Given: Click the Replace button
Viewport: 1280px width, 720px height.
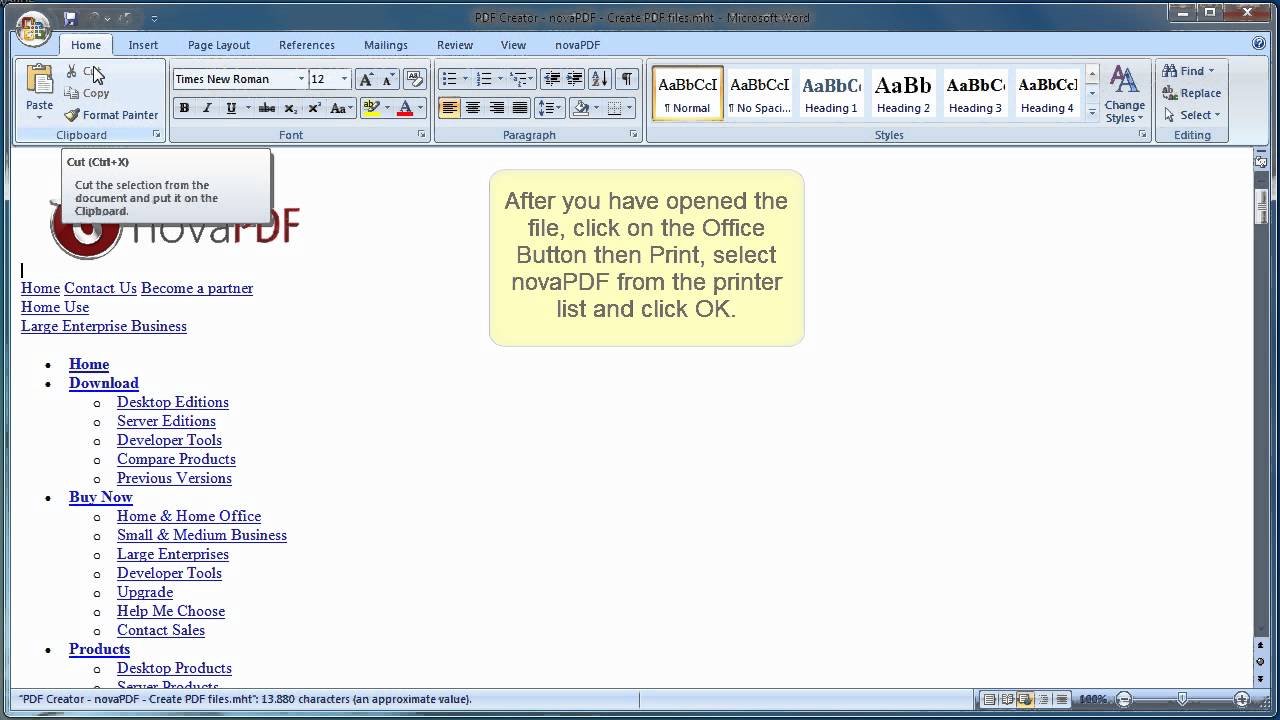Looking at the screenshot, I should (1191, 93).
